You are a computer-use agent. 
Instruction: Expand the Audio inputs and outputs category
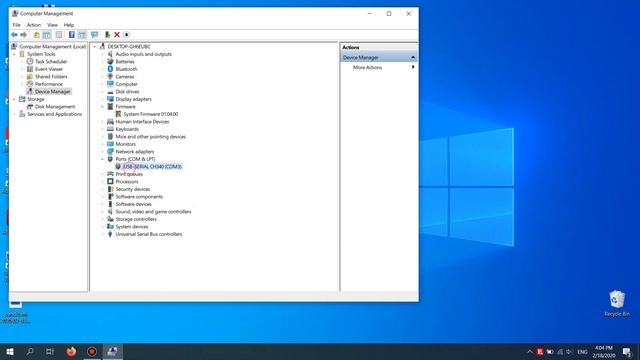[102, 54]
